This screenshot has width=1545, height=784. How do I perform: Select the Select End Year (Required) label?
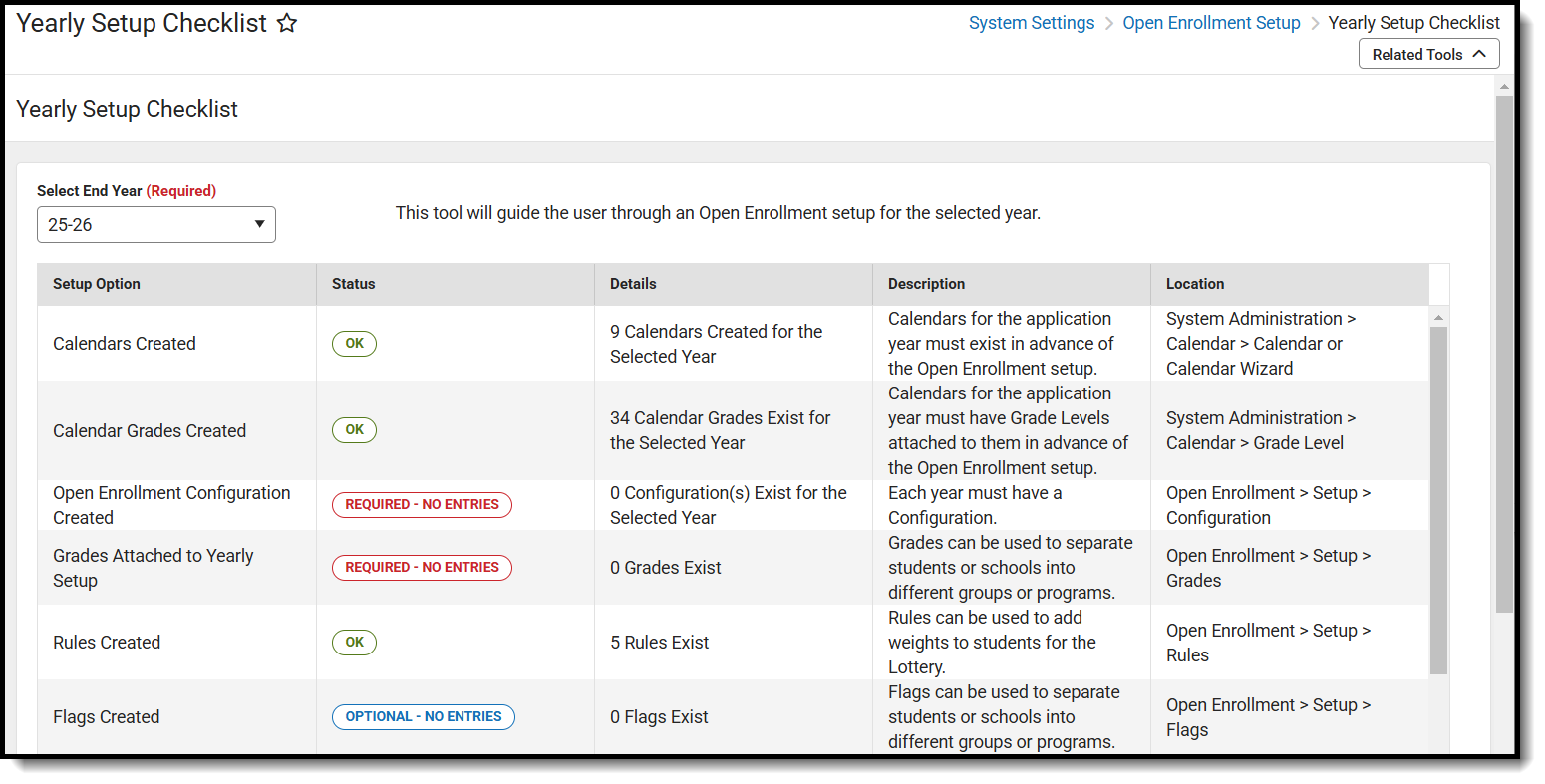[127, 191]
